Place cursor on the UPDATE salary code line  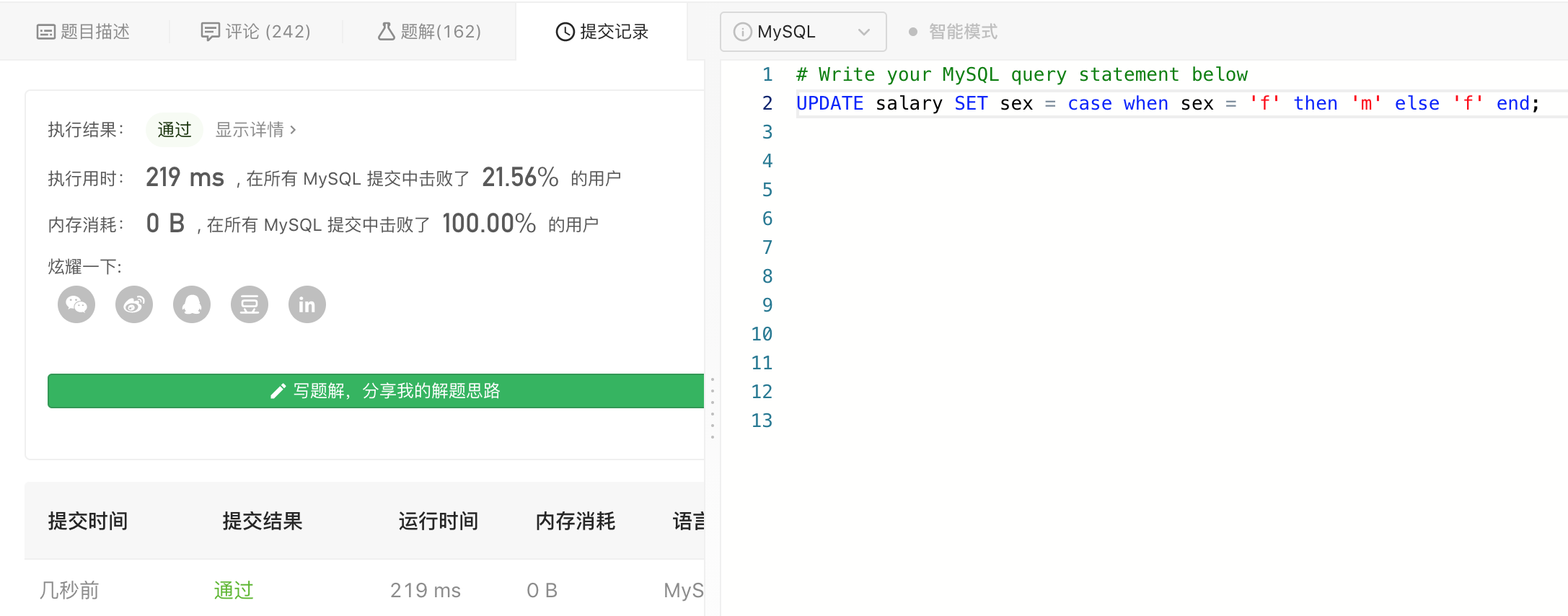coord(1168,103)
